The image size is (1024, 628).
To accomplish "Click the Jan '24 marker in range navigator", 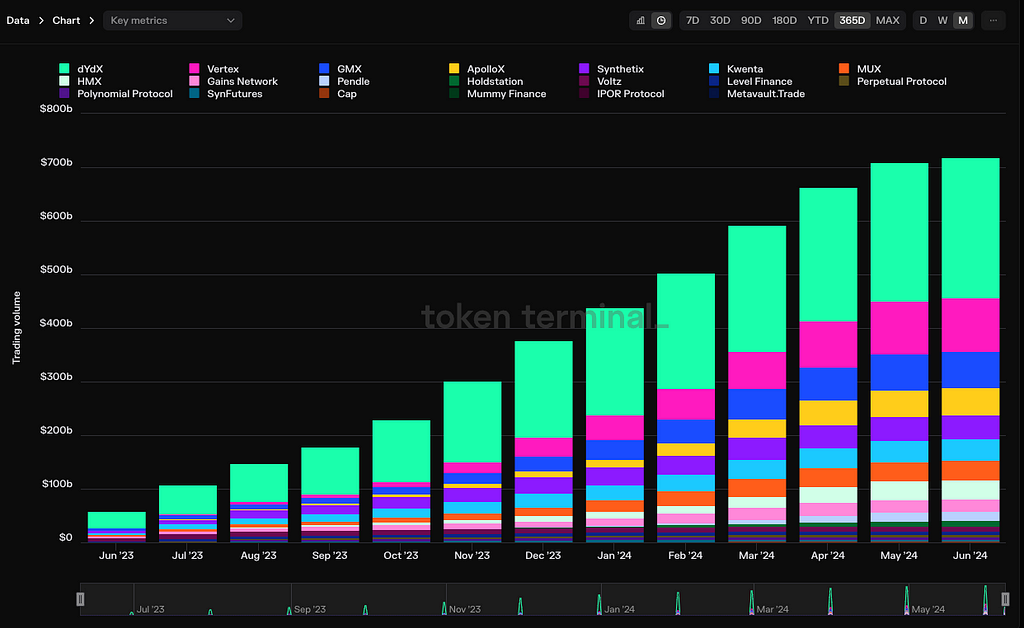I will 619,609.
